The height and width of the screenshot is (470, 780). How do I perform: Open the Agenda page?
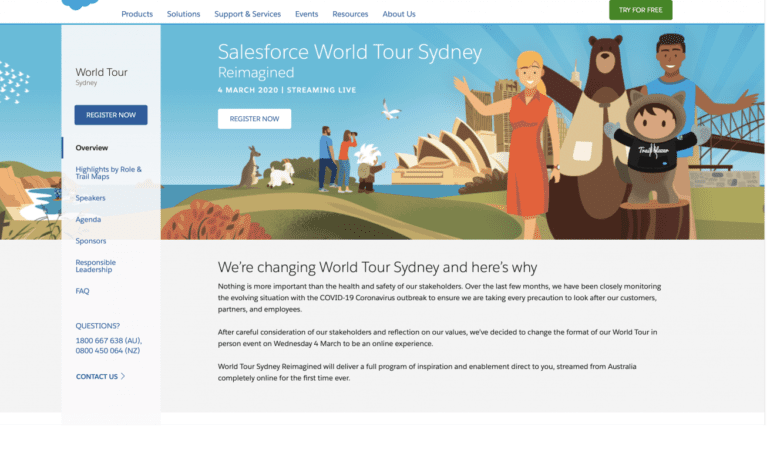pyautogui.click(x=88, y=219)
